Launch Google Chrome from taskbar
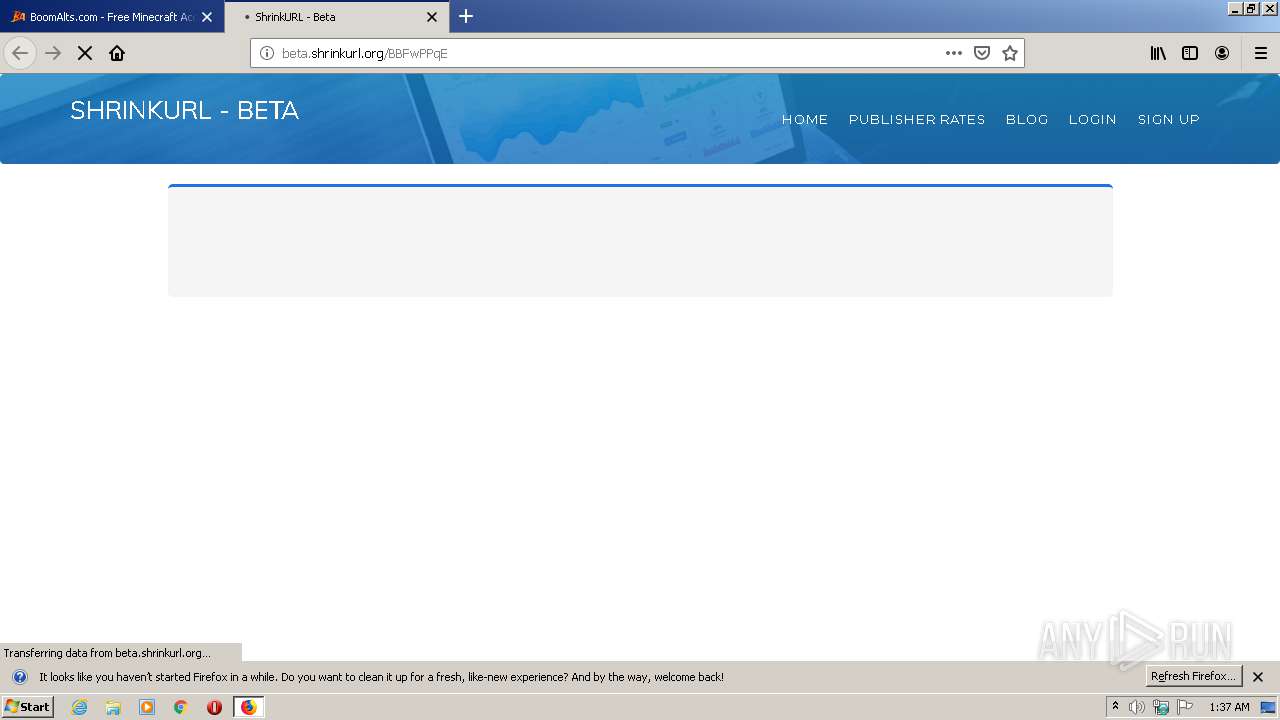The image size is (1280, 720). (x=181, y=707)
